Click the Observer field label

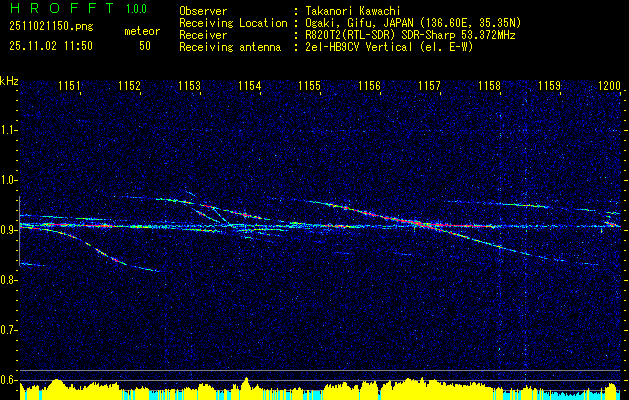tap(203, 11)
